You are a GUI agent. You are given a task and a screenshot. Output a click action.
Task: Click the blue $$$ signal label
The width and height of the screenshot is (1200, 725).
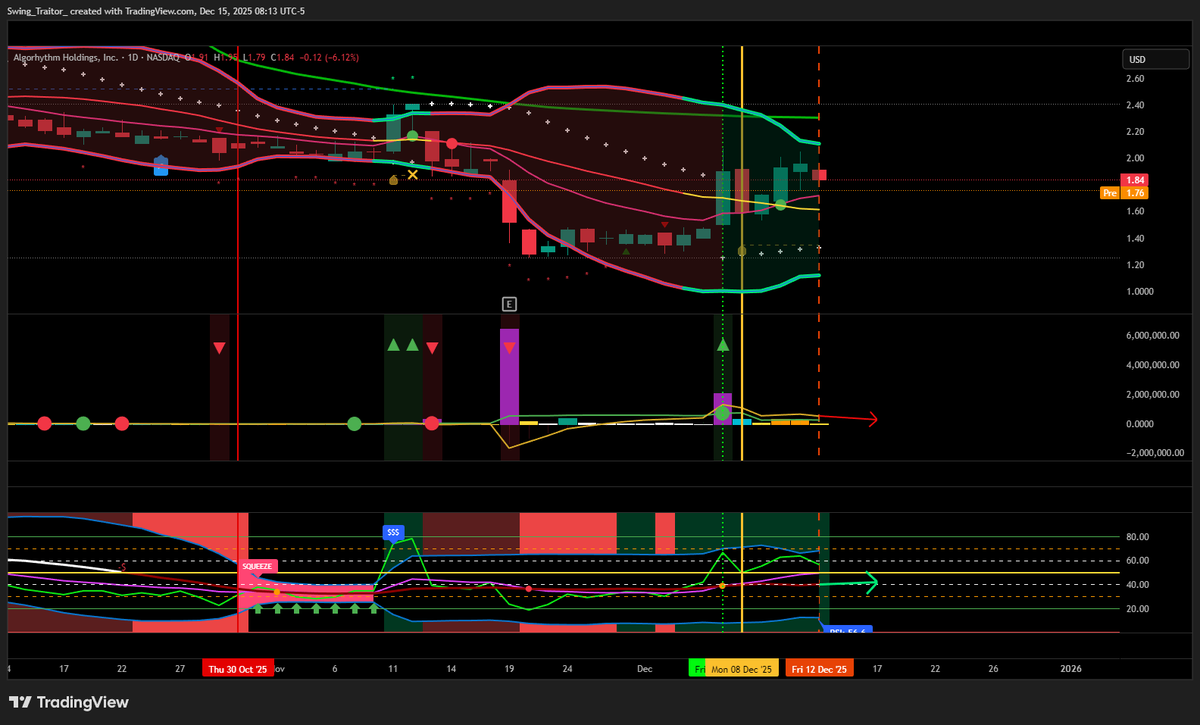[x=393, y=533]
